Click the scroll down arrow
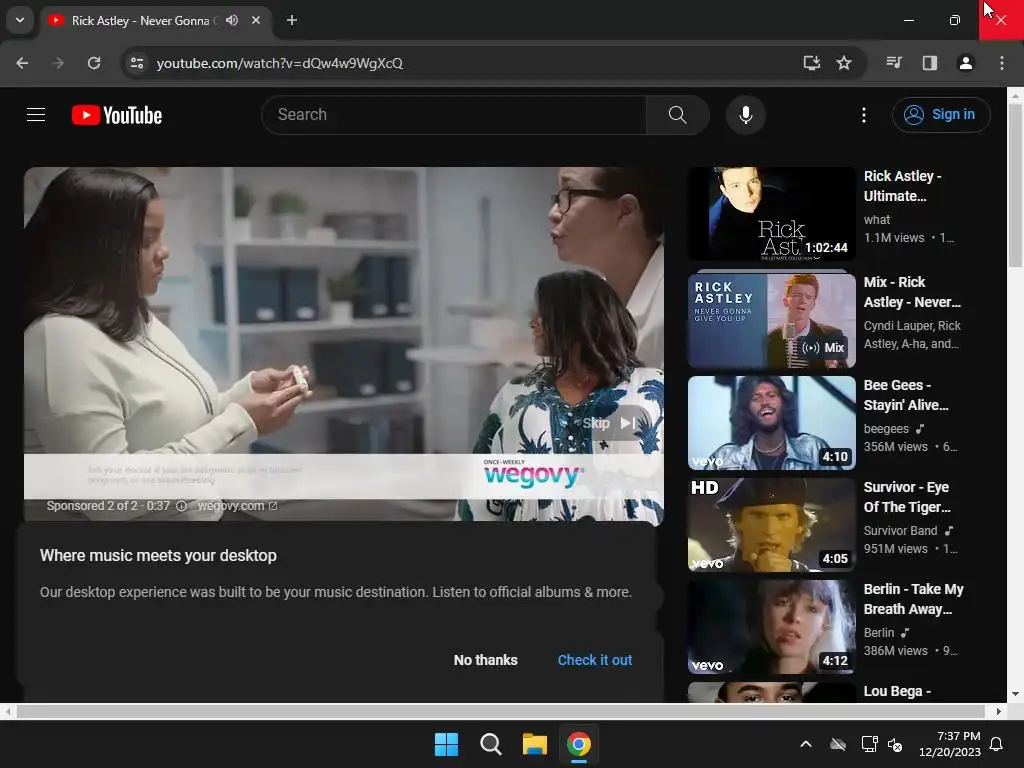This screenshot has height=768, width=1024. [x=1015, y=694]
